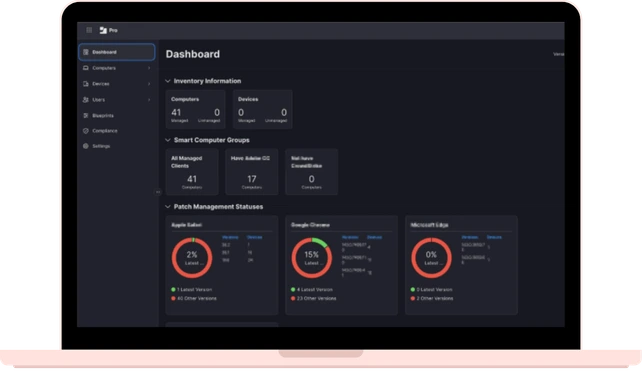Click Versions column header in Apple Safari card
This screenshot has height=388, width=642.
(x=230, y=237)
